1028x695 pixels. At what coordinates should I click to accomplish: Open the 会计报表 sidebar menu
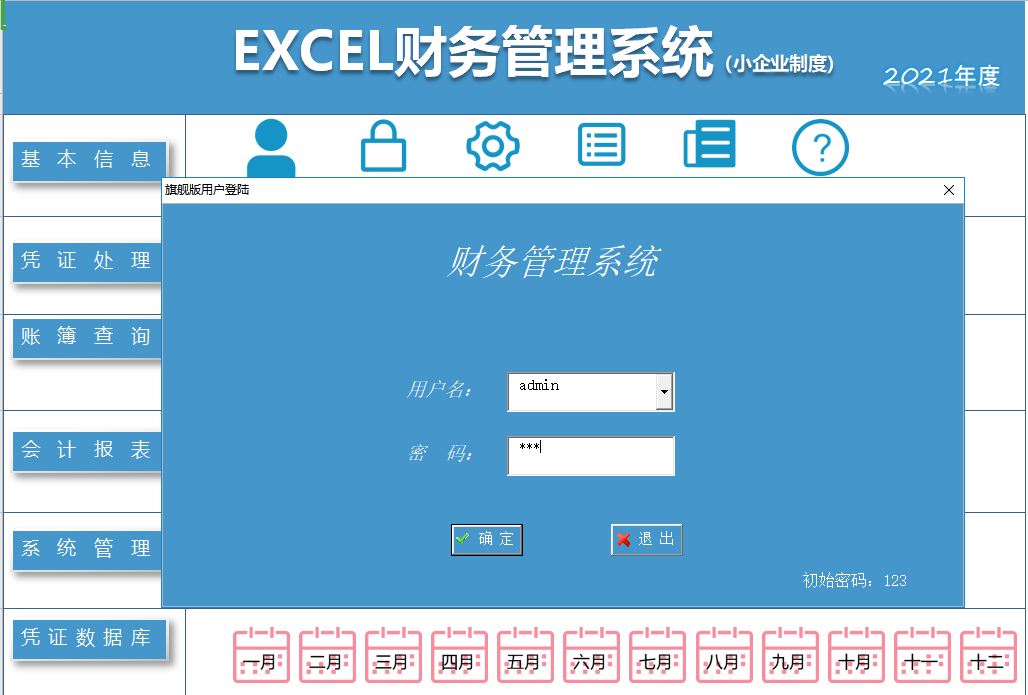pyautogui.click(x=87, y=450)
